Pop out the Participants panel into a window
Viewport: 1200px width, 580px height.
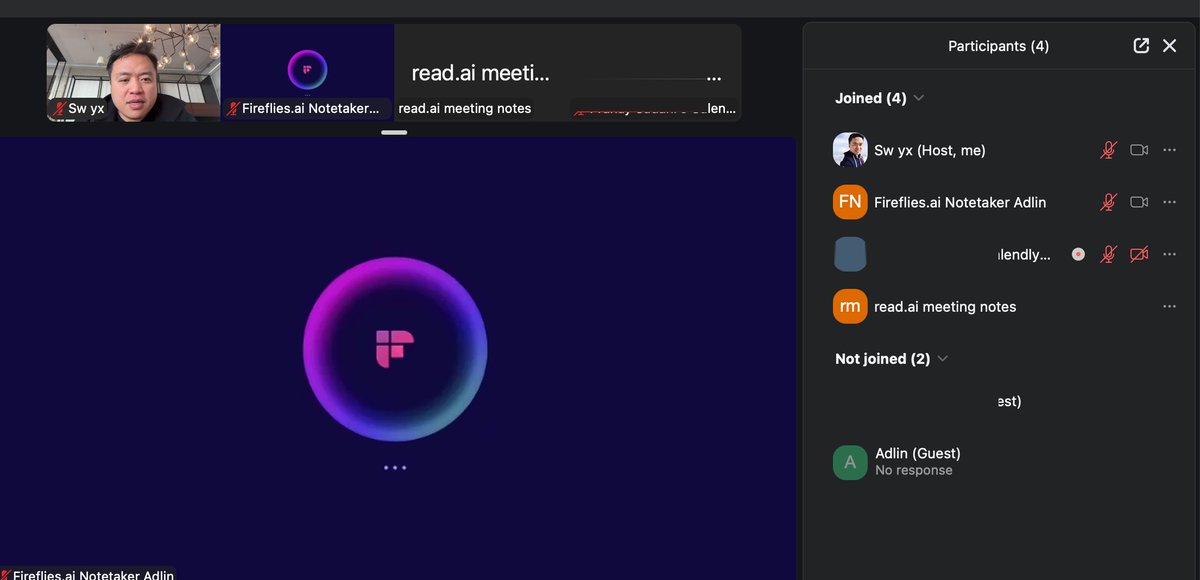pos(1141,46)
